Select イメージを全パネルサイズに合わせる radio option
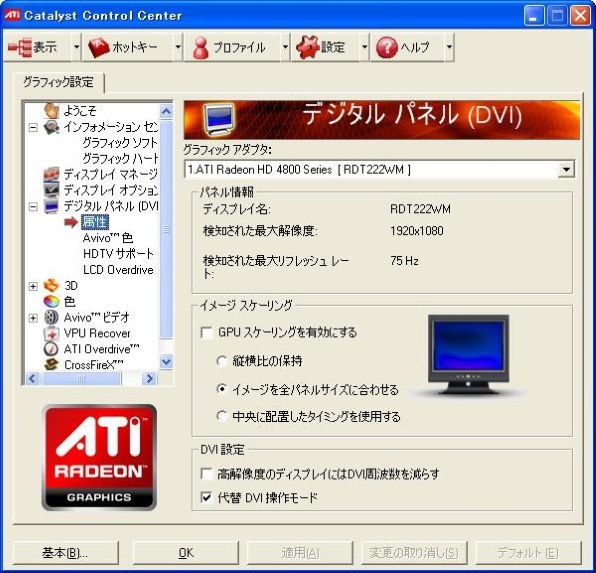596x573 pixels. (x=222, y=389)
